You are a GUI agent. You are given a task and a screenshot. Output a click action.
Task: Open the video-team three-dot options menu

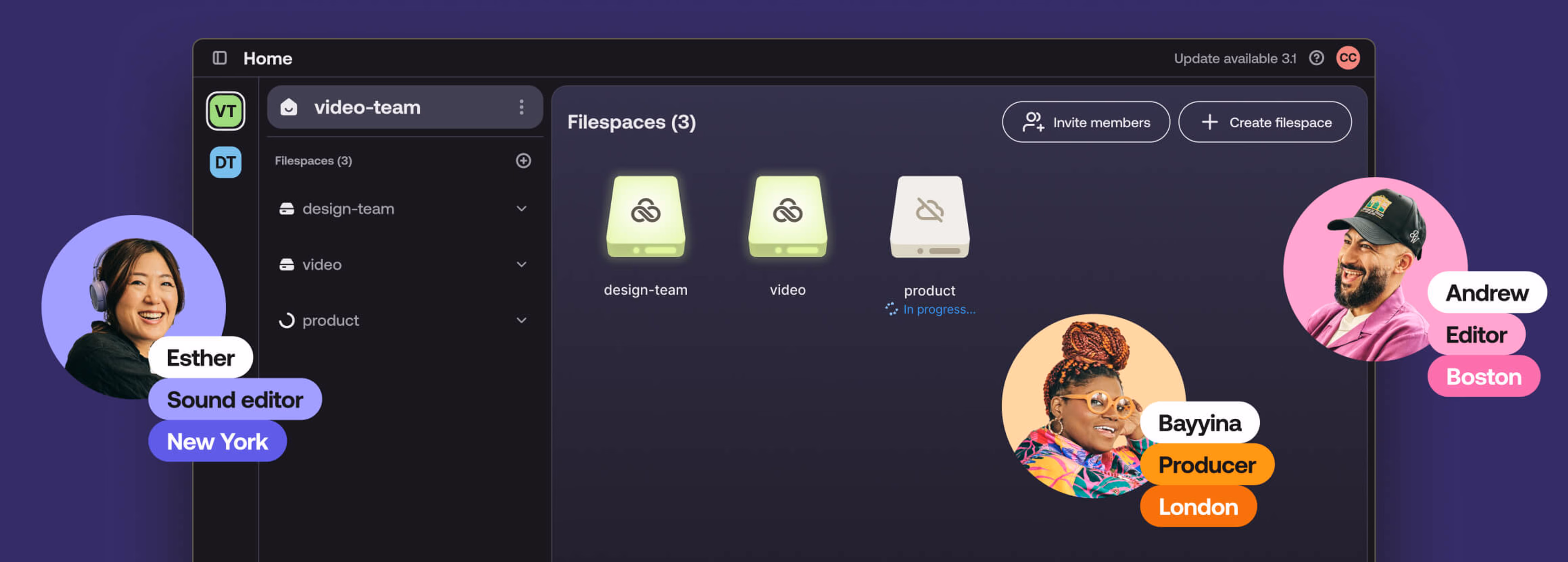pos(521,107)
